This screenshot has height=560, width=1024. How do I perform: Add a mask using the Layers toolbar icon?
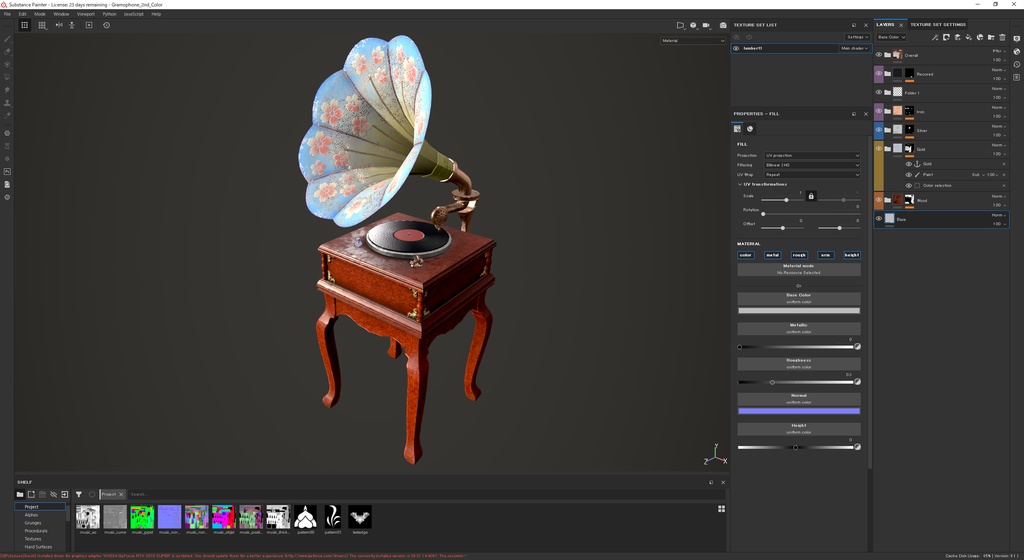[946, 37]
